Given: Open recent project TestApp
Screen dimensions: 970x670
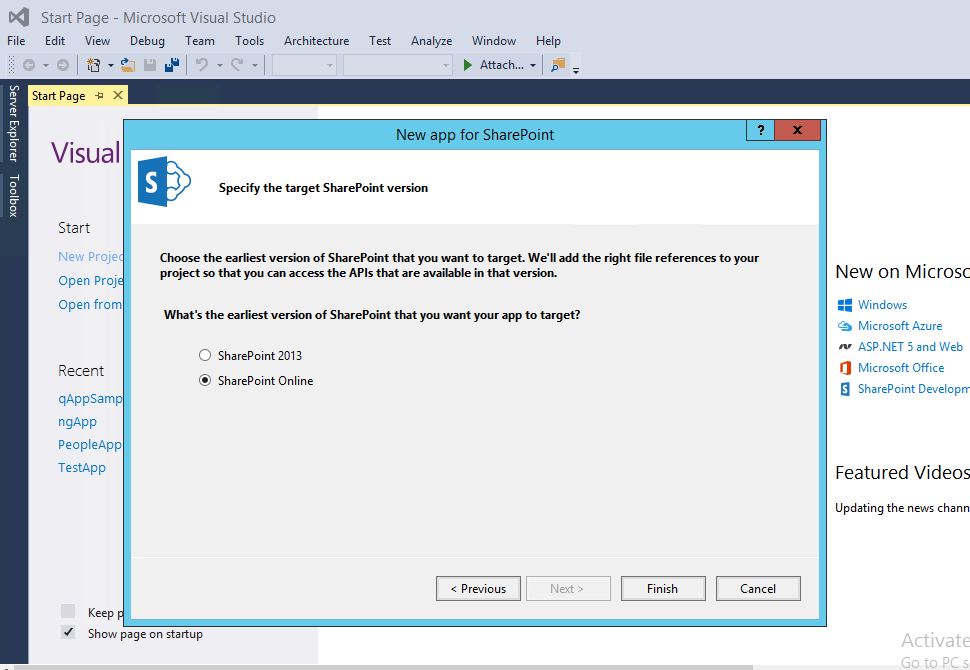Looking at the screenshot, I should [x=82, y=468].
